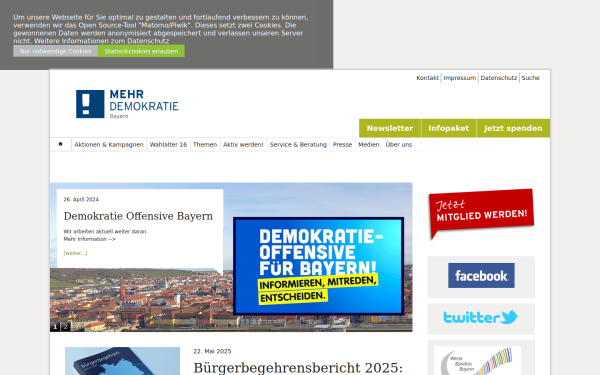Open the Kontakt link
Screen dimensions: 600x375
pyautogui.click(x=427, y=78)
